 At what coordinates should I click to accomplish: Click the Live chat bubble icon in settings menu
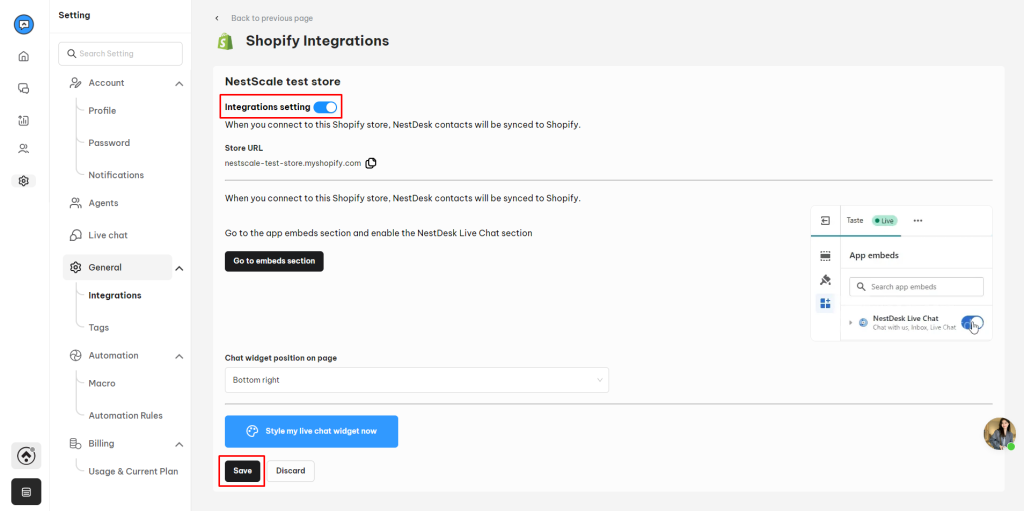[x=75, y=235]
